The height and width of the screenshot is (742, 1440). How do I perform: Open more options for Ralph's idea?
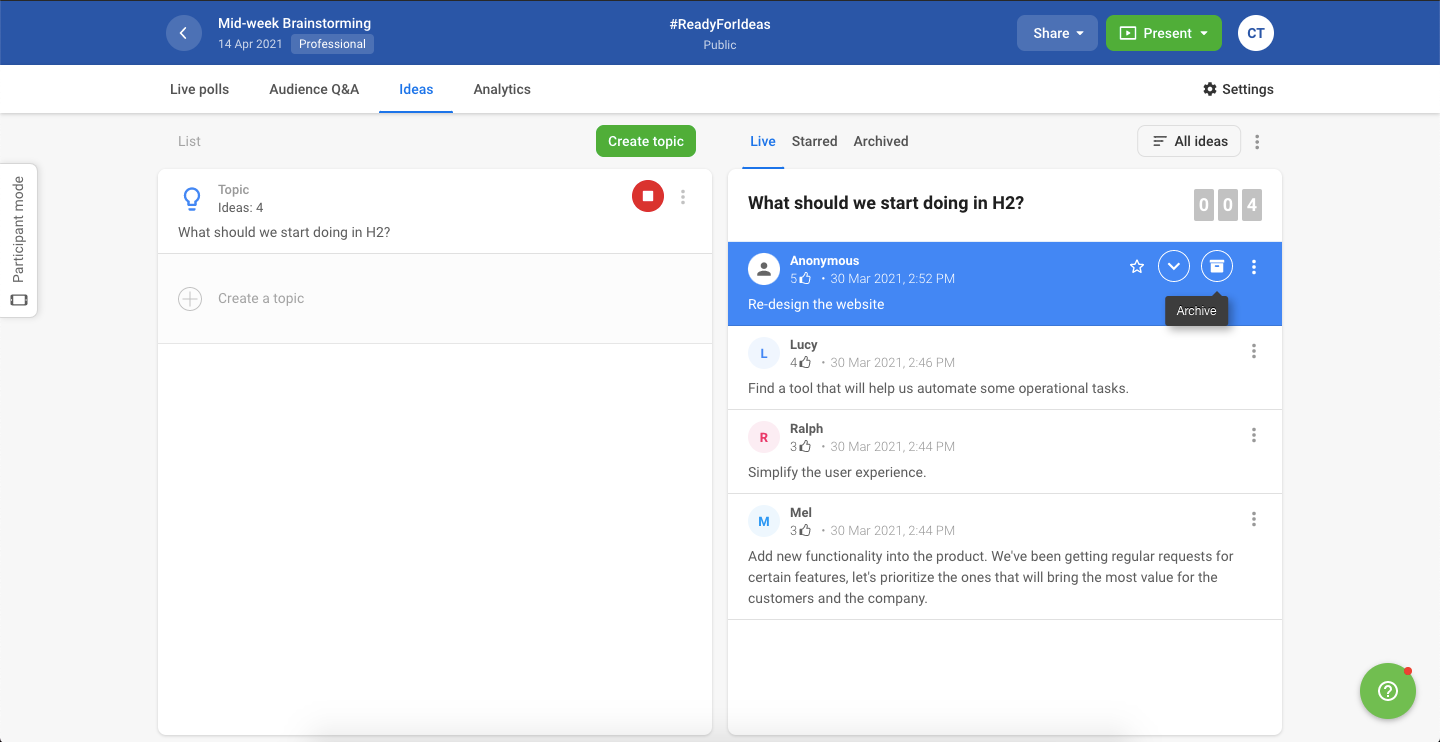pos(1254,435)
